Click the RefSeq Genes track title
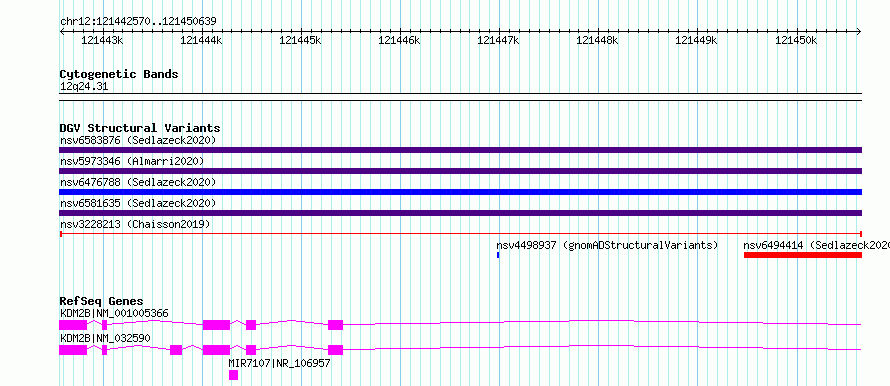 tap(101, 301)
